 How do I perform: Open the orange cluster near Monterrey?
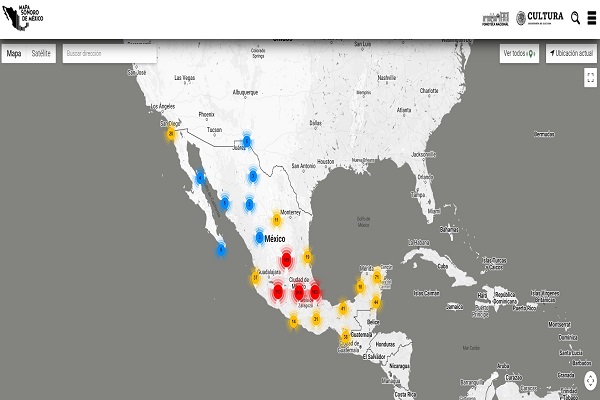point(276,218)
